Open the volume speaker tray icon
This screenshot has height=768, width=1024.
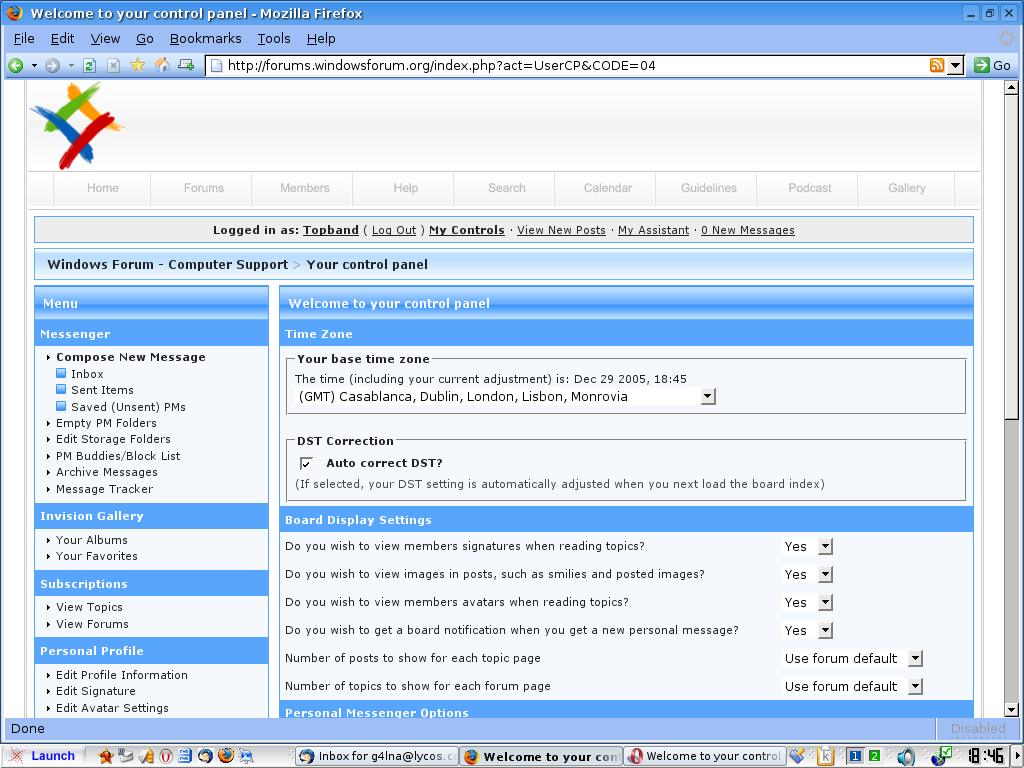tap(906, 756)
